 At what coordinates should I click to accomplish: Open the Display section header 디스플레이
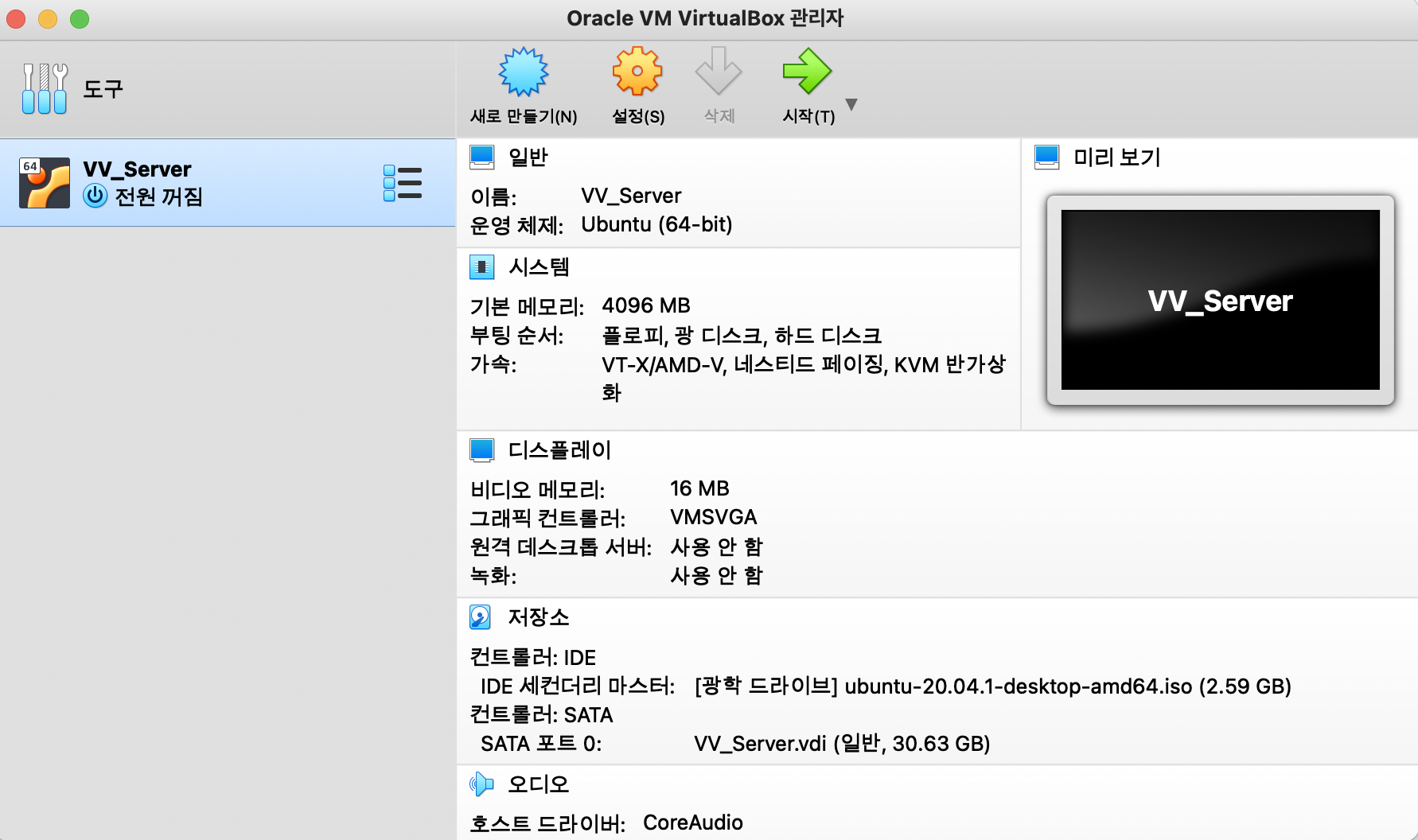coord(560,450)
